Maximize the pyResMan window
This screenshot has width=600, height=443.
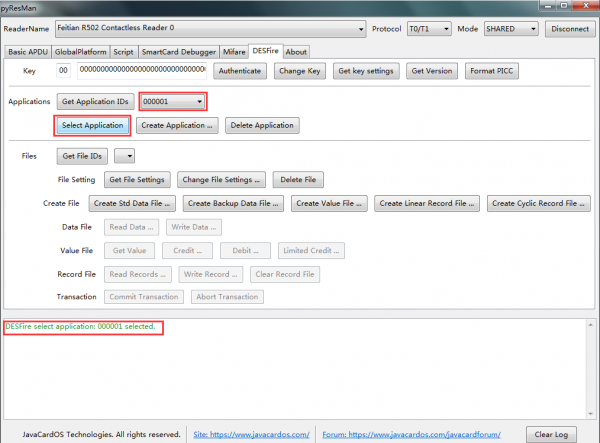(564, 6)
